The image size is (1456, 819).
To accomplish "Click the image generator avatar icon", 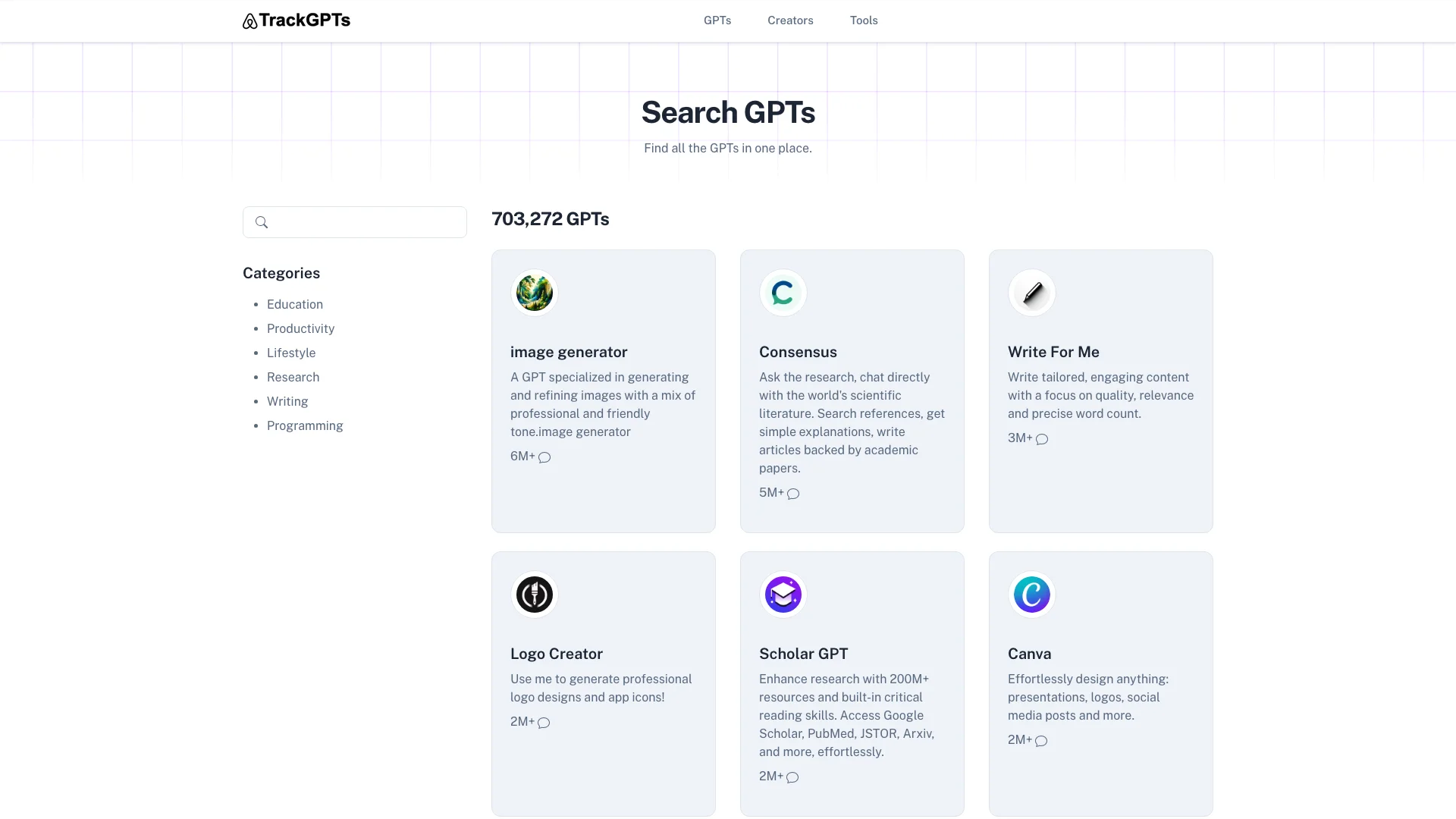I will click(x=535, y=293).
